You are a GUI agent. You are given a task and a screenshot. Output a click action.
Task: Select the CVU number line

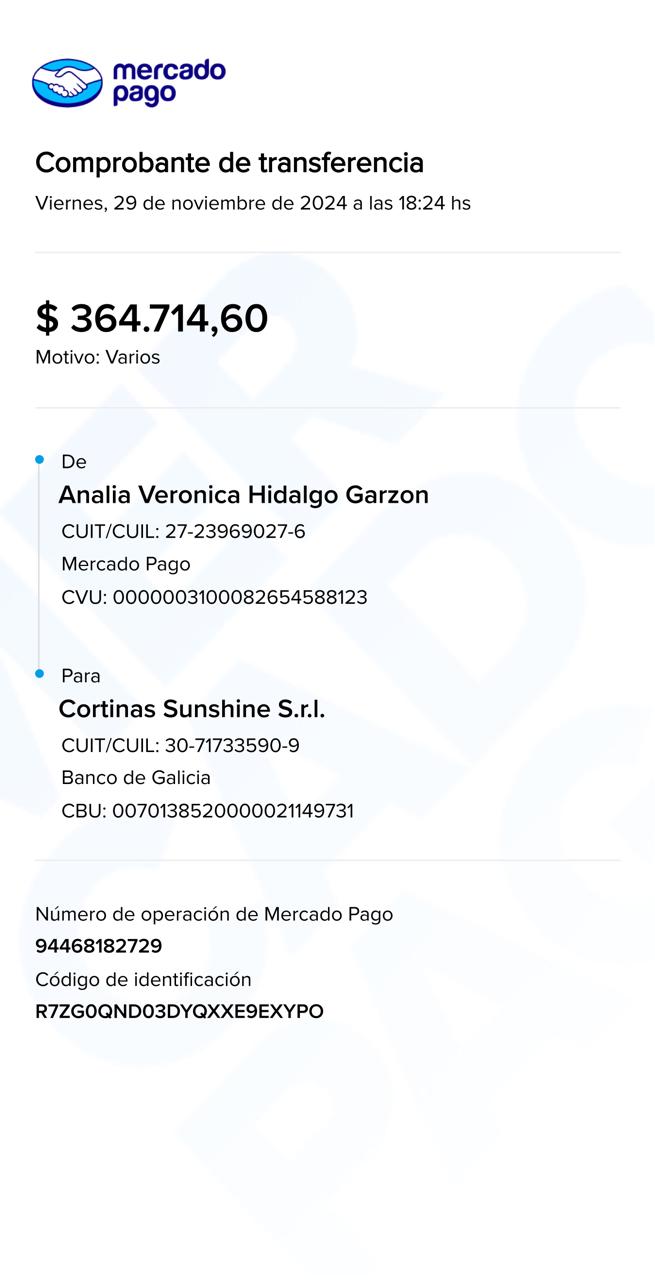(214, 597)
